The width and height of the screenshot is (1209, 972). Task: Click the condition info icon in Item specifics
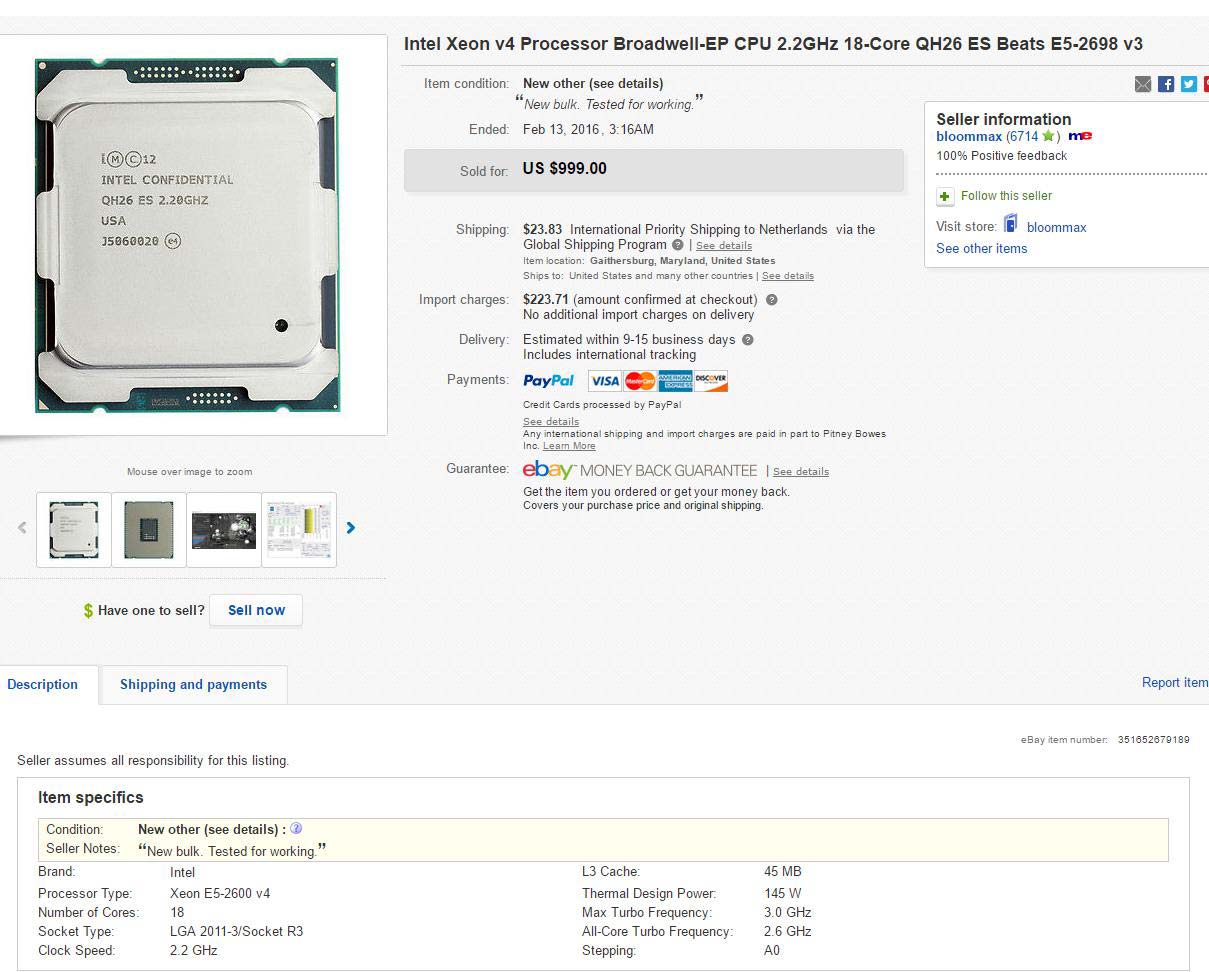click(x=296, y=829)
